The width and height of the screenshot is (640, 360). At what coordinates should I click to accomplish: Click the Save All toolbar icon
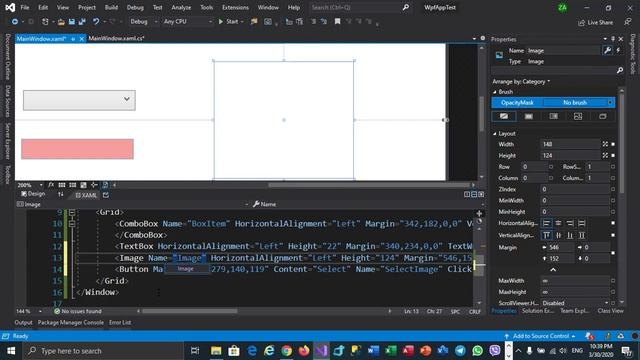82,22
